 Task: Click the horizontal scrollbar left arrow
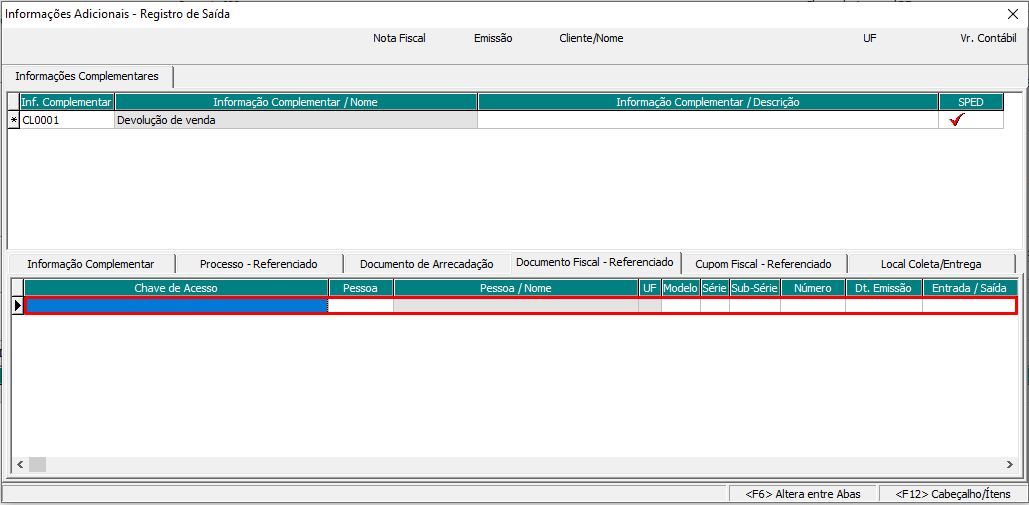20,464
